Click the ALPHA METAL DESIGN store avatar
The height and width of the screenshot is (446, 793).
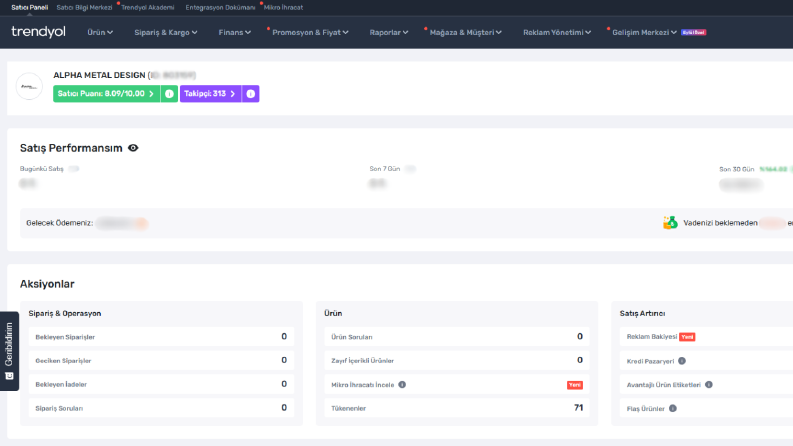pyautogui.click(x=29, y=86)
